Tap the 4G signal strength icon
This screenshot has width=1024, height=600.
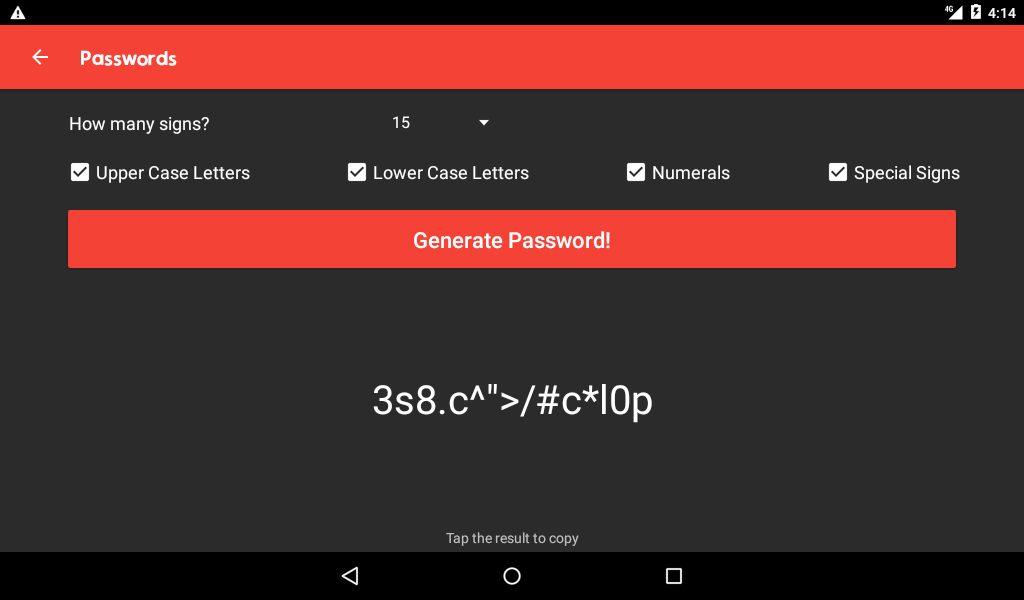coord(954,12)
